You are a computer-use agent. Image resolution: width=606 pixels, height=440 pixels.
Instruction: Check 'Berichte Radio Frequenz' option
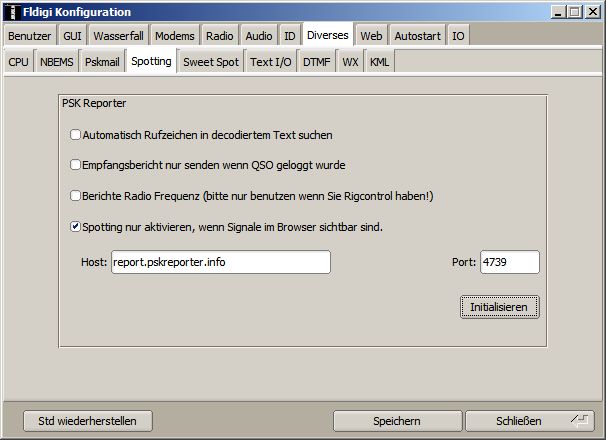[76, 196]
